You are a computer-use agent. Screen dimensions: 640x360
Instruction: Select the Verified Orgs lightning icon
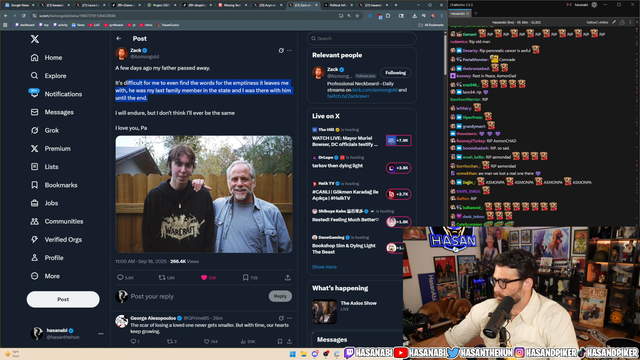(35, 239)
